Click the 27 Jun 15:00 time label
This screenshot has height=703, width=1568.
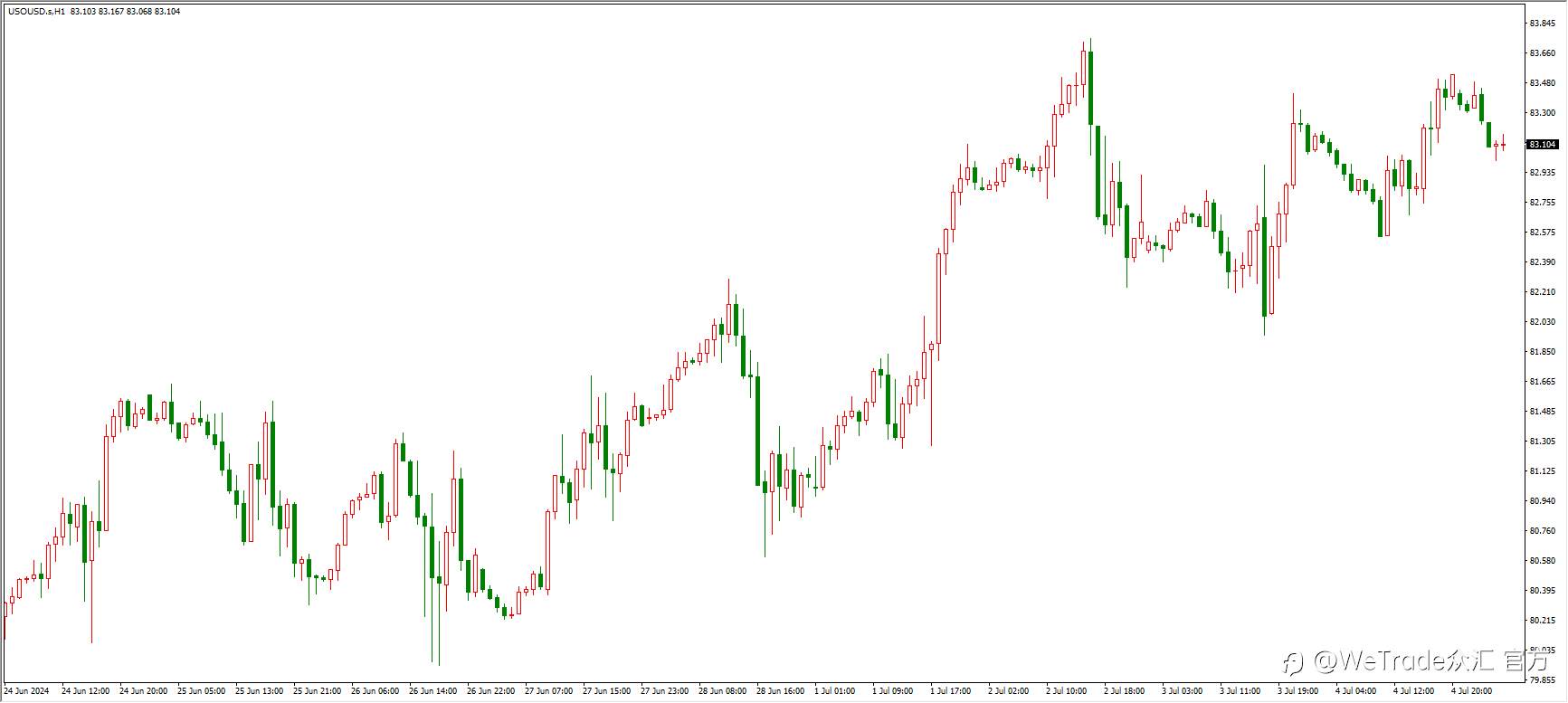[606, 691]
